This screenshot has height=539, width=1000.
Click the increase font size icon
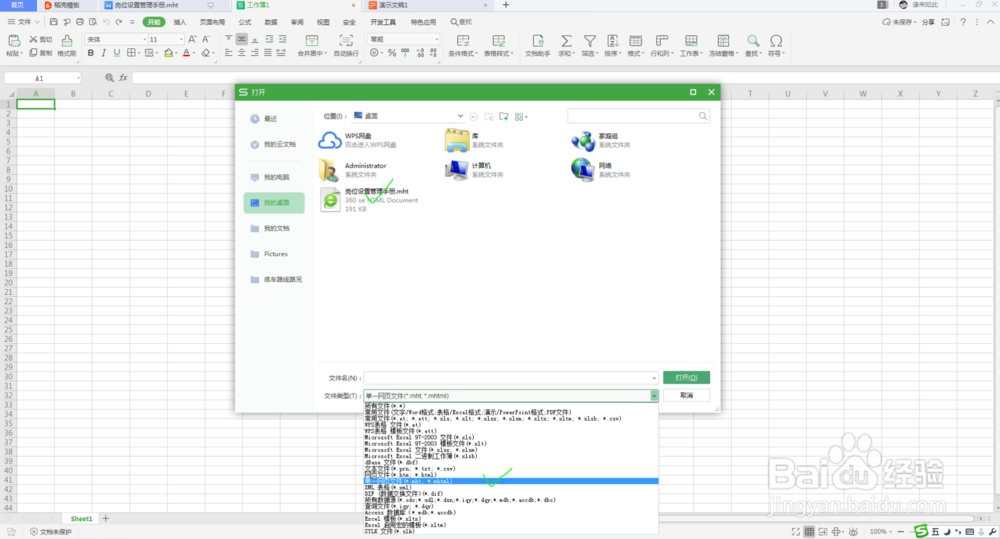tap(192, 40)
